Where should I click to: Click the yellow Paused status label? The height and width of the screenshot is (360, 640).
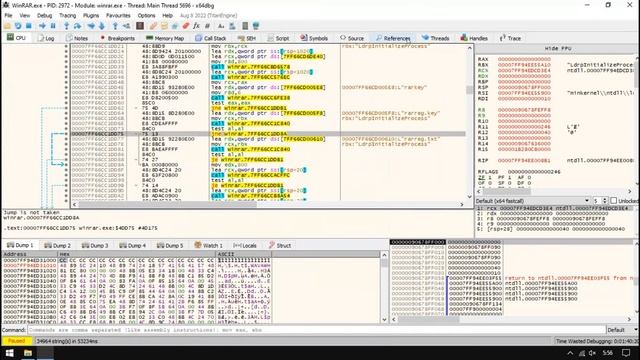click(16, 341)
